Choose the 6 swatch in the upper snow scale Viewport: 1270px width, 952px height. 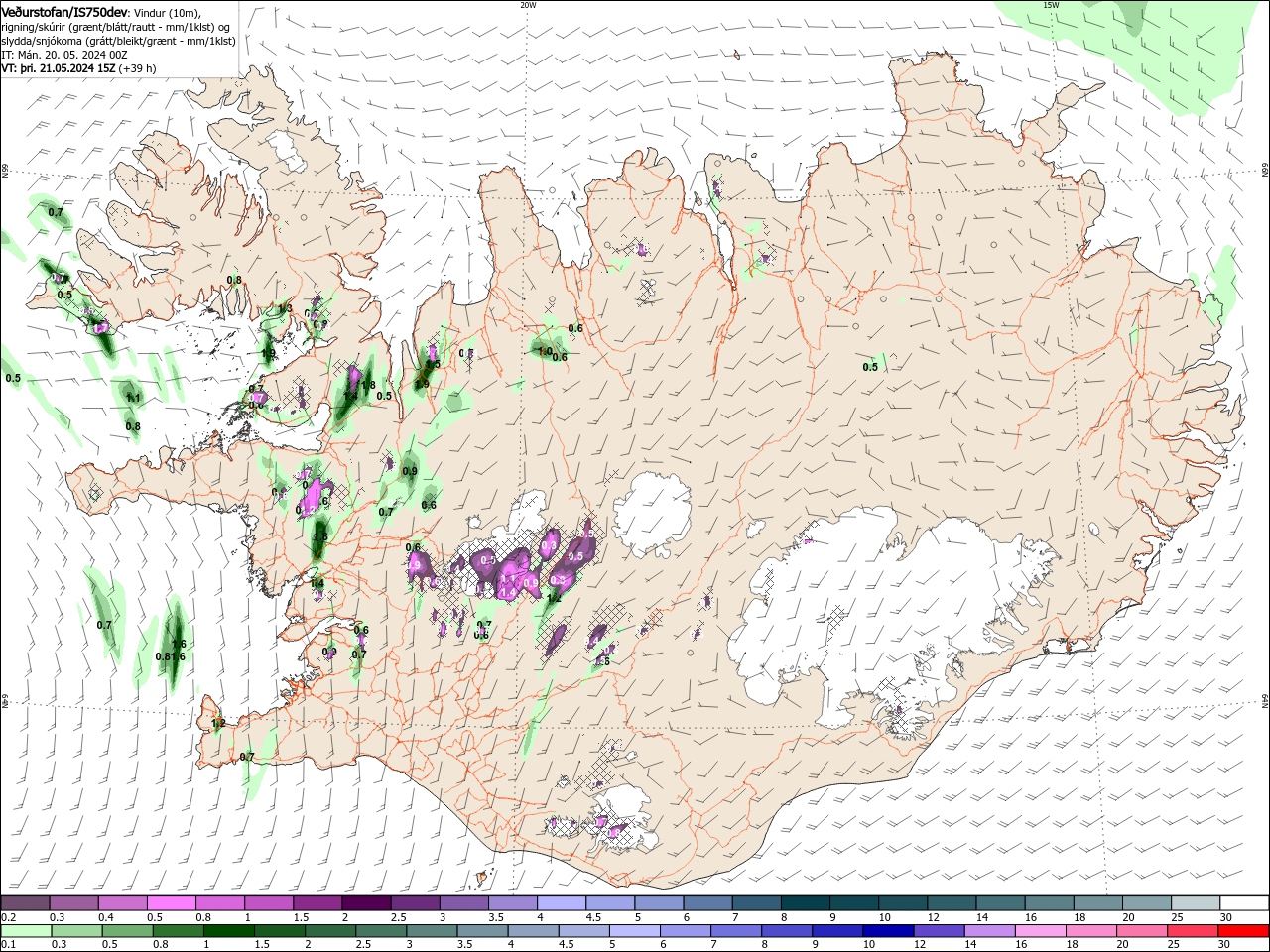[707, 903]
